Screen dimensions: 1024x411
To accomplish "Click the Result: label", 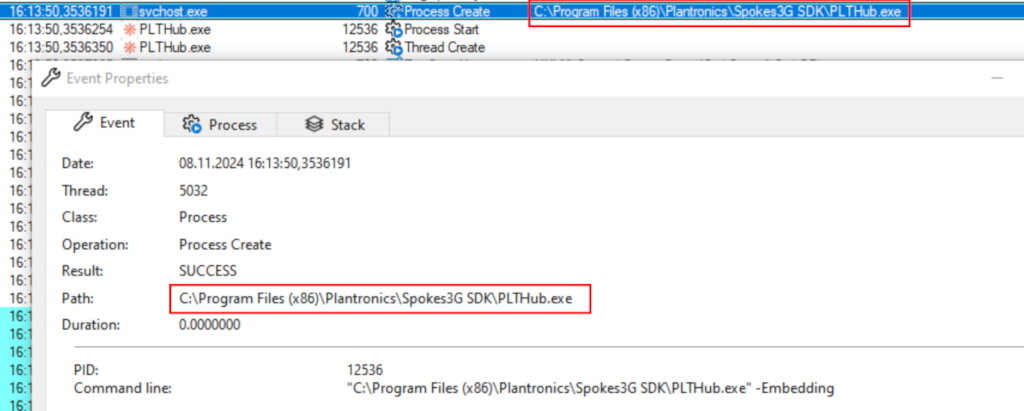I will (x=82, y=271).
